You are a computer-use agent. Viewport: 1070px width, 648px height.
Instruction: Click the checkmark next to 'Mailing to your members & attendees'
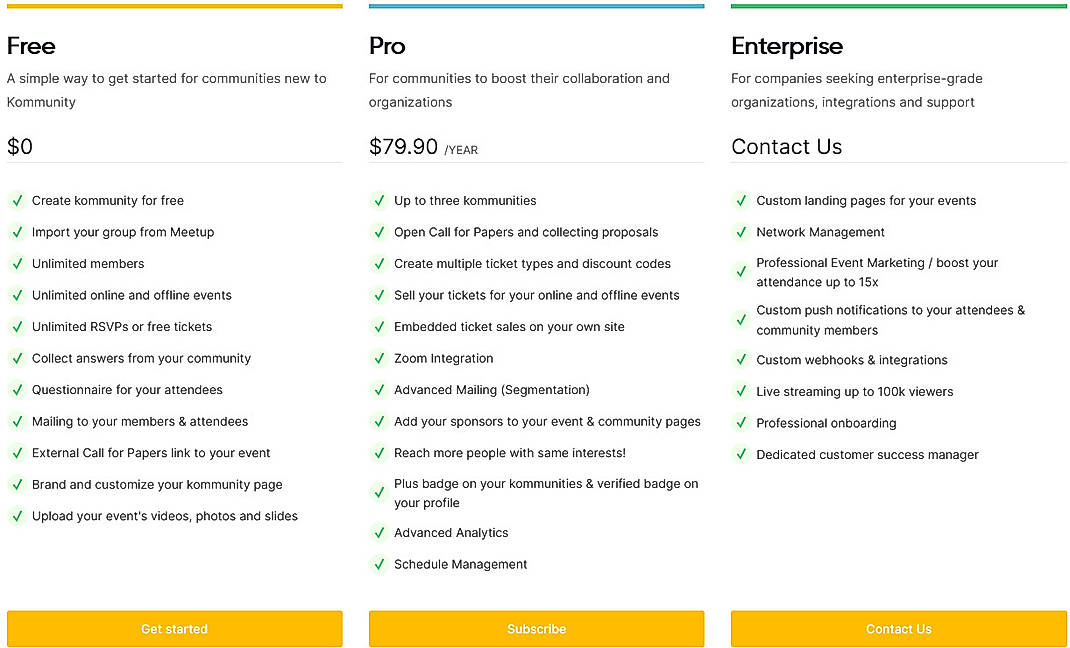[x=17, y=422]
